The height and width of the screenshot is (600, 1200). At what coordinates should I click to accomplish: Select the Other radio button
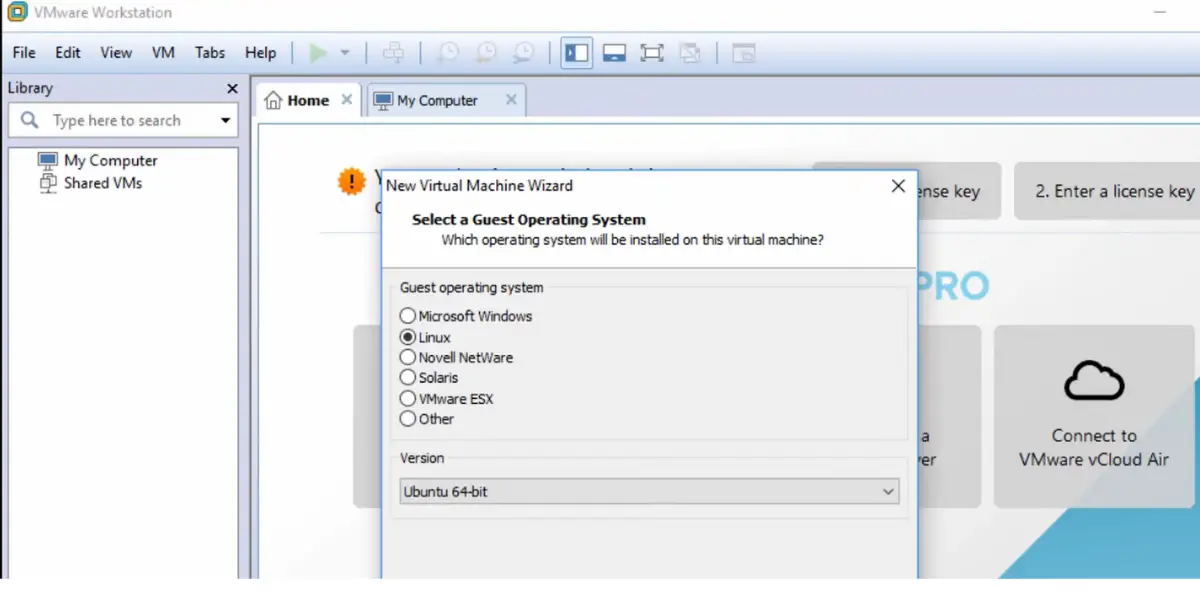(x=408, y=419)
